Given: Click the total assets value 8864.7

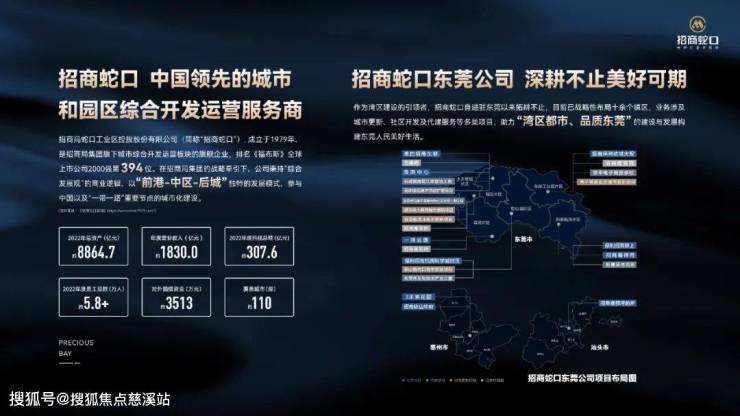Looking at the screenshot, I should [x=96, y=253].
